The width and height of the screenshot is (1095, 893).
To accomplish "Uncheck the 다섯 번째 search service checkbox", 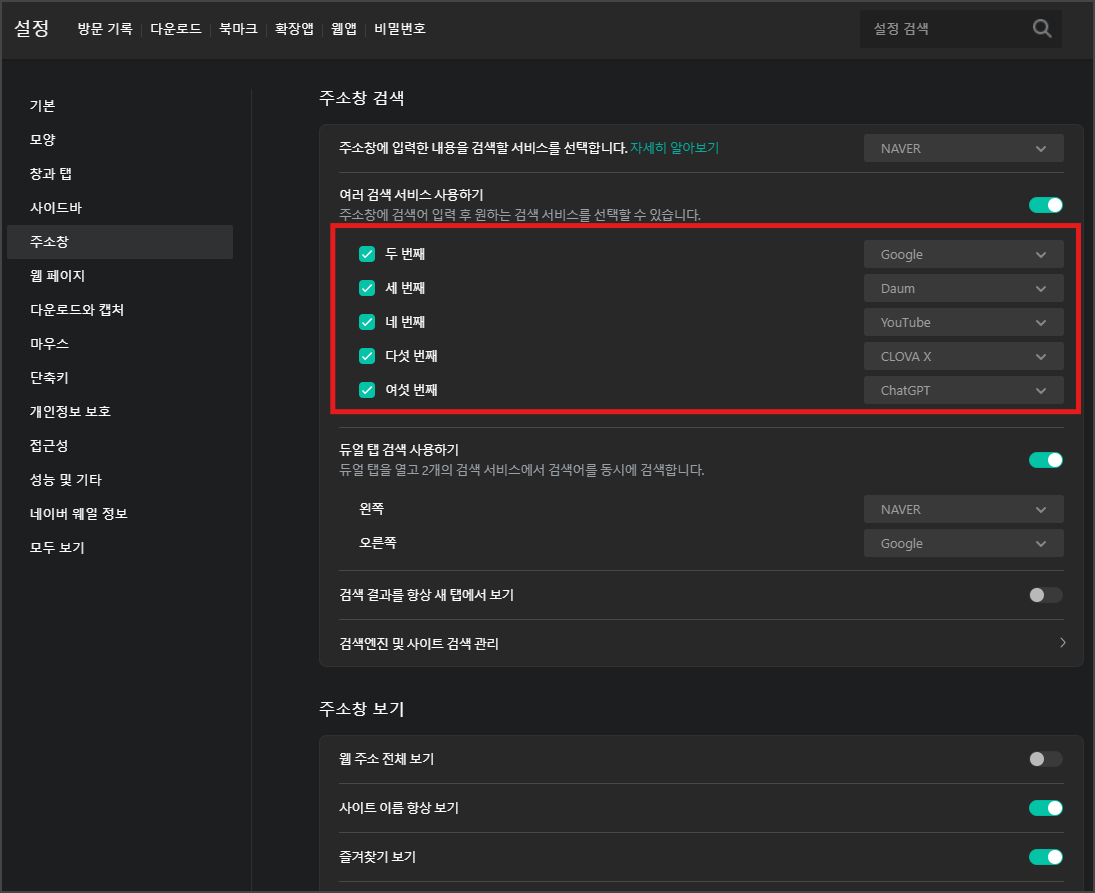I will pos(367,356).
